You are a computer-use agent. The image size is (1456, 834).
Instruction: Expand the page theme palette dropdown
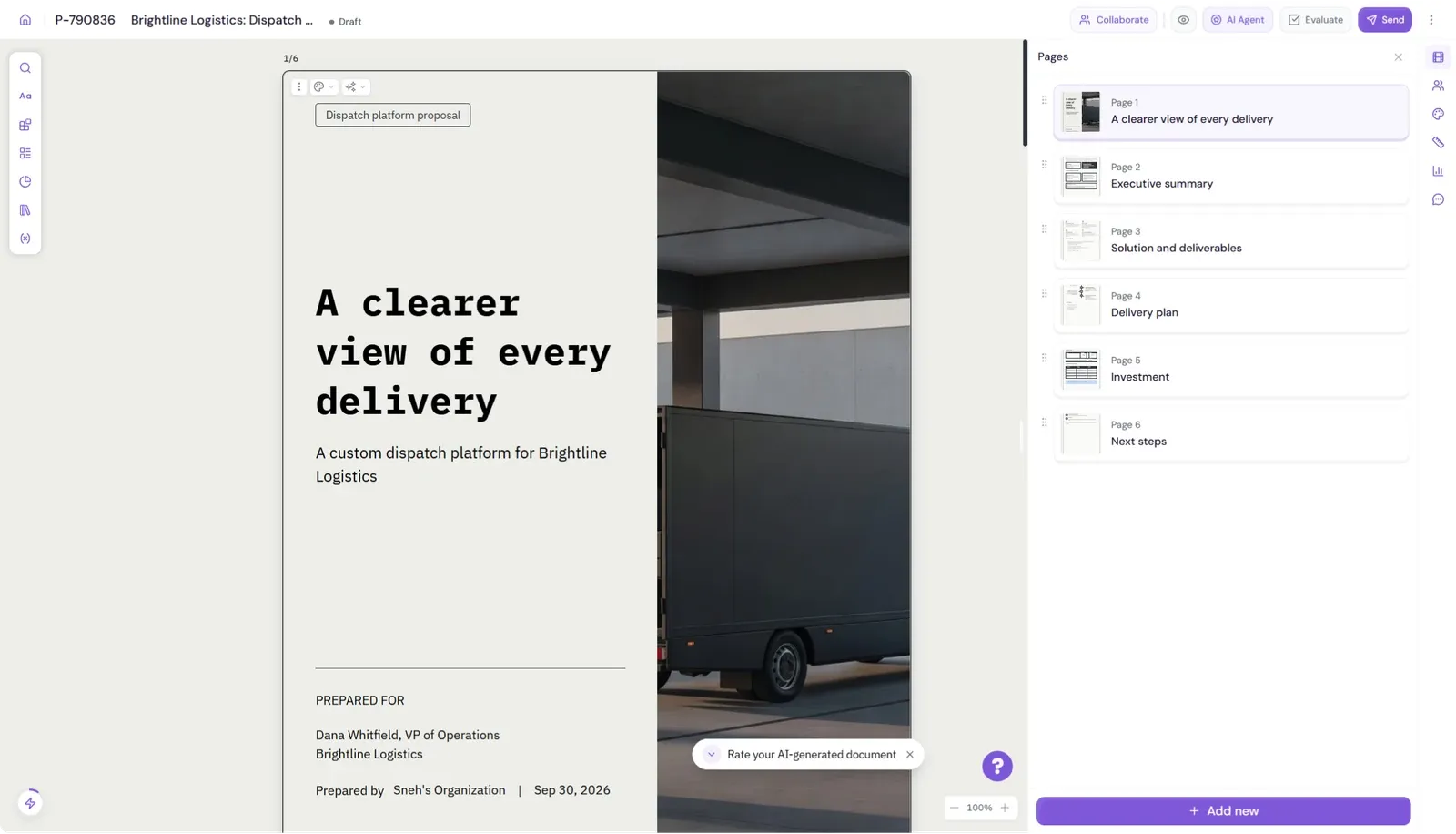pos(324,87)
